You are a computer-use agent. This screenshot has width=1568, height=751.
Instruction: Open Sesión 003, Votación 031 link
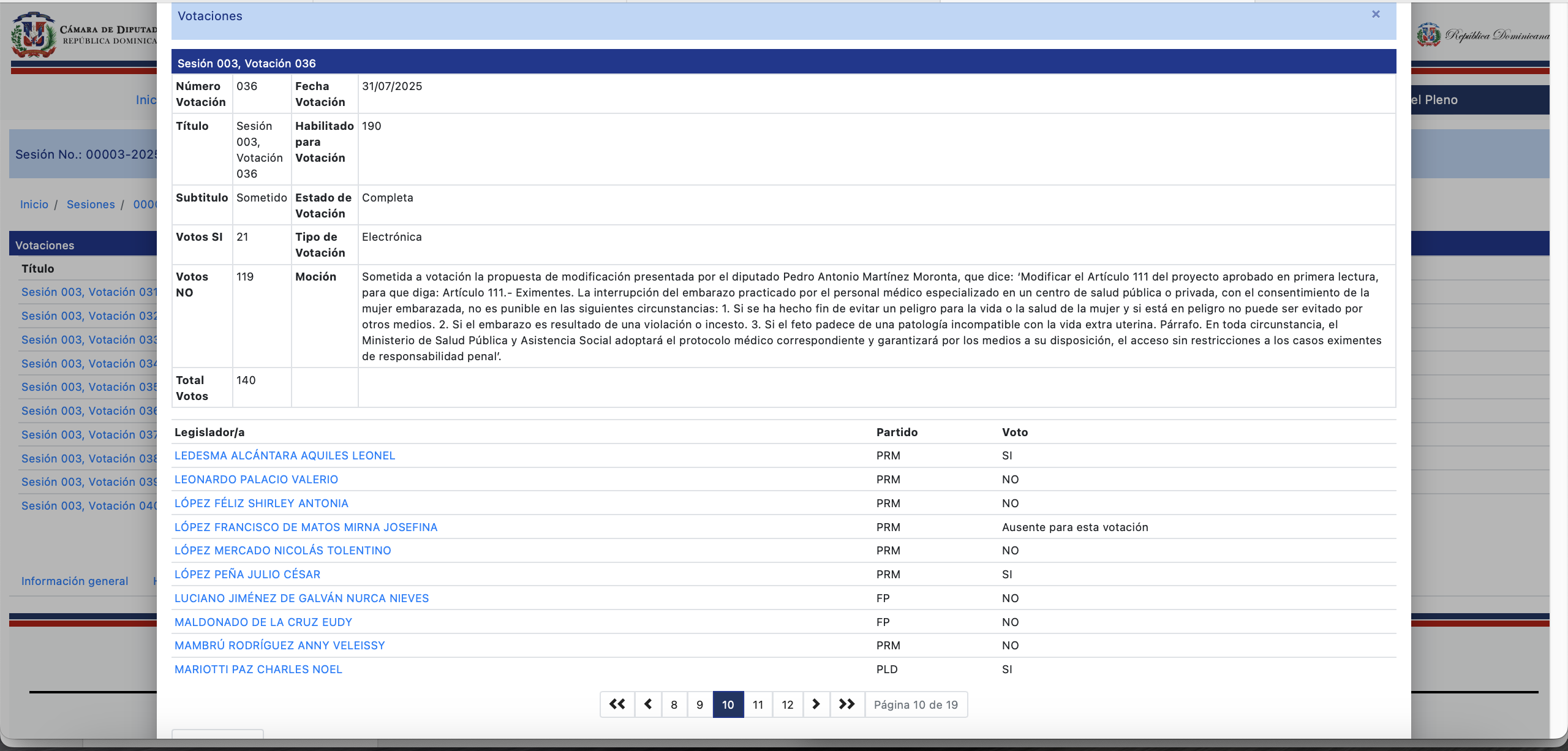pyautogui.click(x=89, y=292)
